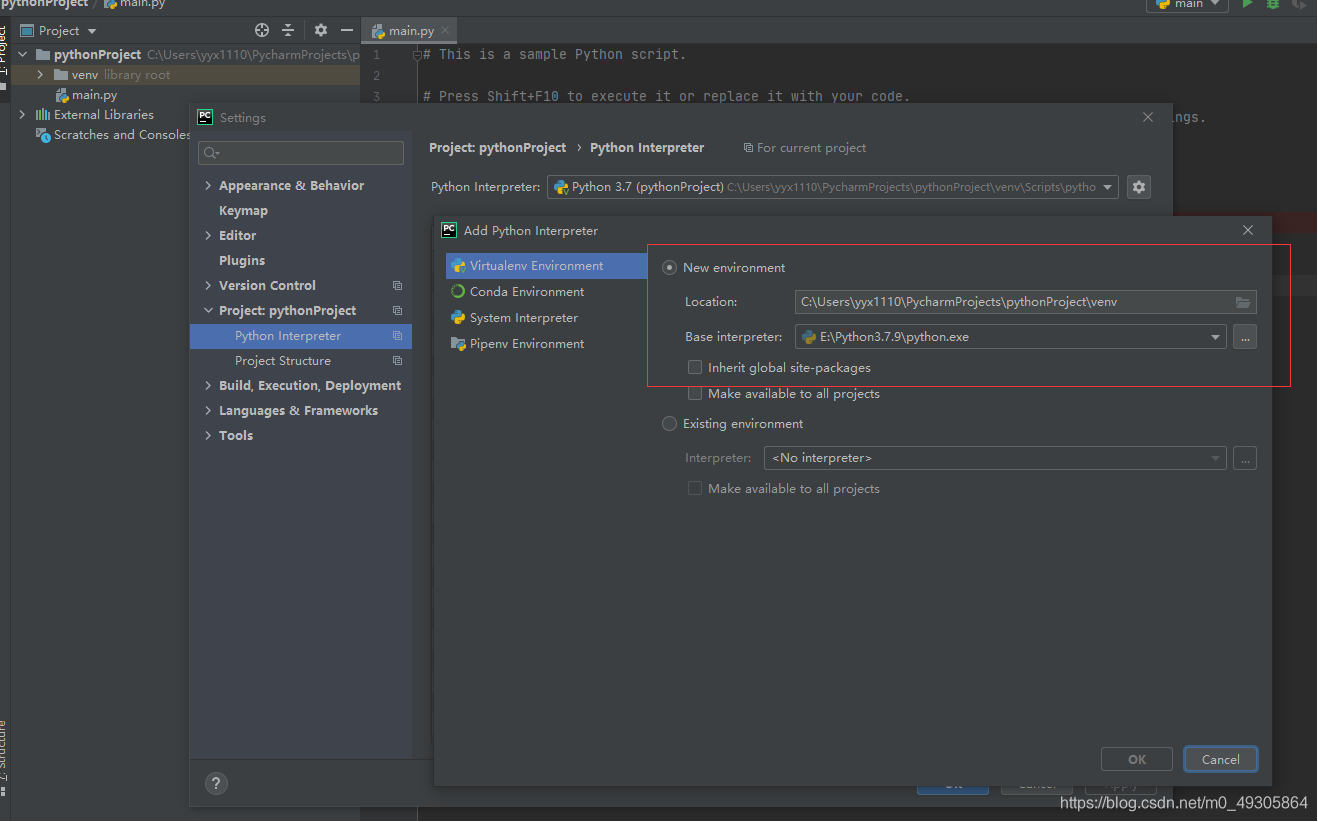Click the Run with Coverage icon
The height and width of the screenshot is (822, 1318).
(1299, 4)
